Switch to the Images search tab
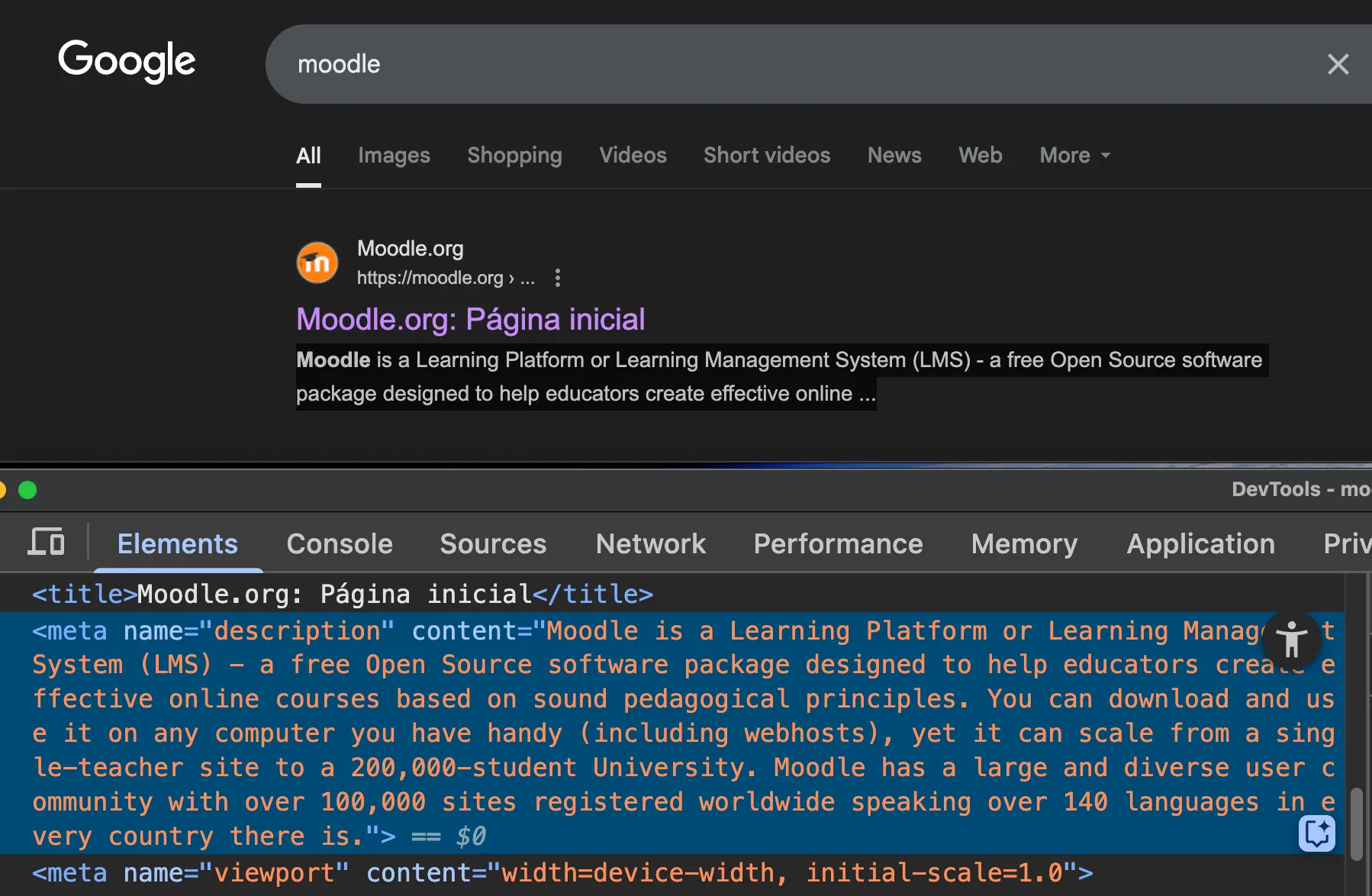Image resolution: width=1372 pixels, height=896 pixels. coord(394,155)
